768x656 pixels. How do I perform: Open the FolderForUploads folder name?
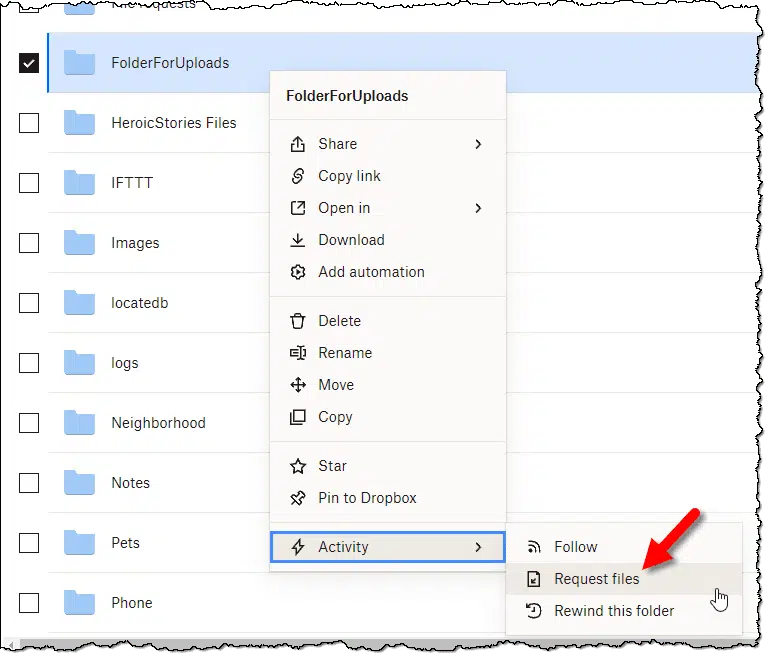[170, 63]
